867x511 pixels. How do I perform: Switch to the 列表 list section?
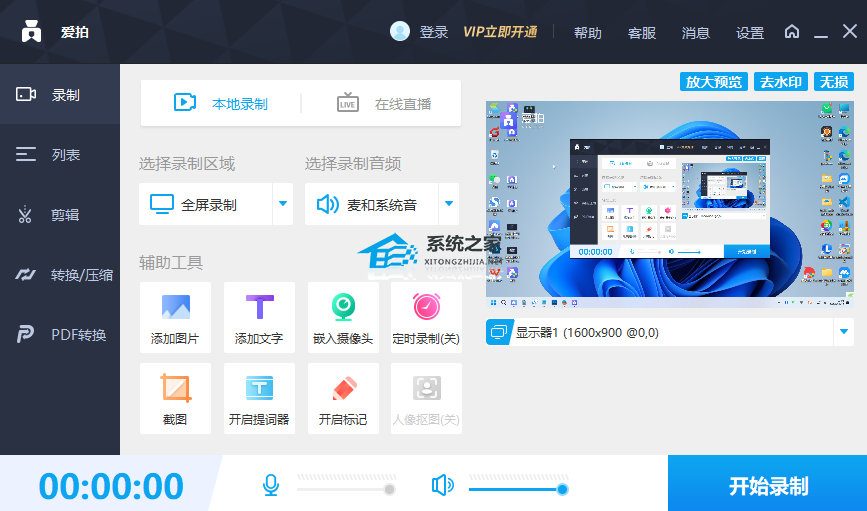[x=60, y=154]
